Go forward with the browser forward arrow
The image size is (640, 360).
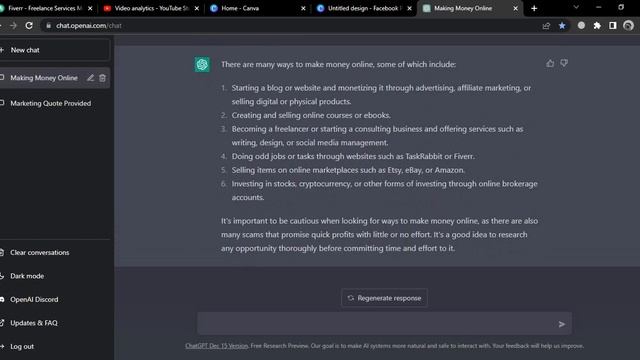13,25
